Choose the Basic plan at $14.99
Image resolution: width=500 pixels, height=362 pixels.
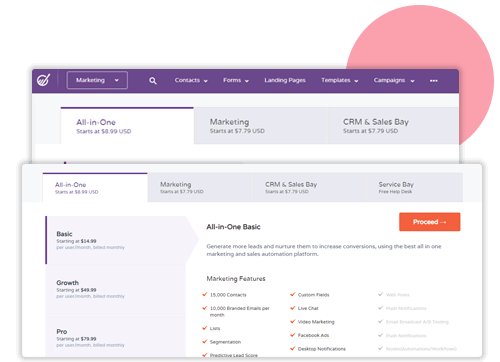[115, 240]
